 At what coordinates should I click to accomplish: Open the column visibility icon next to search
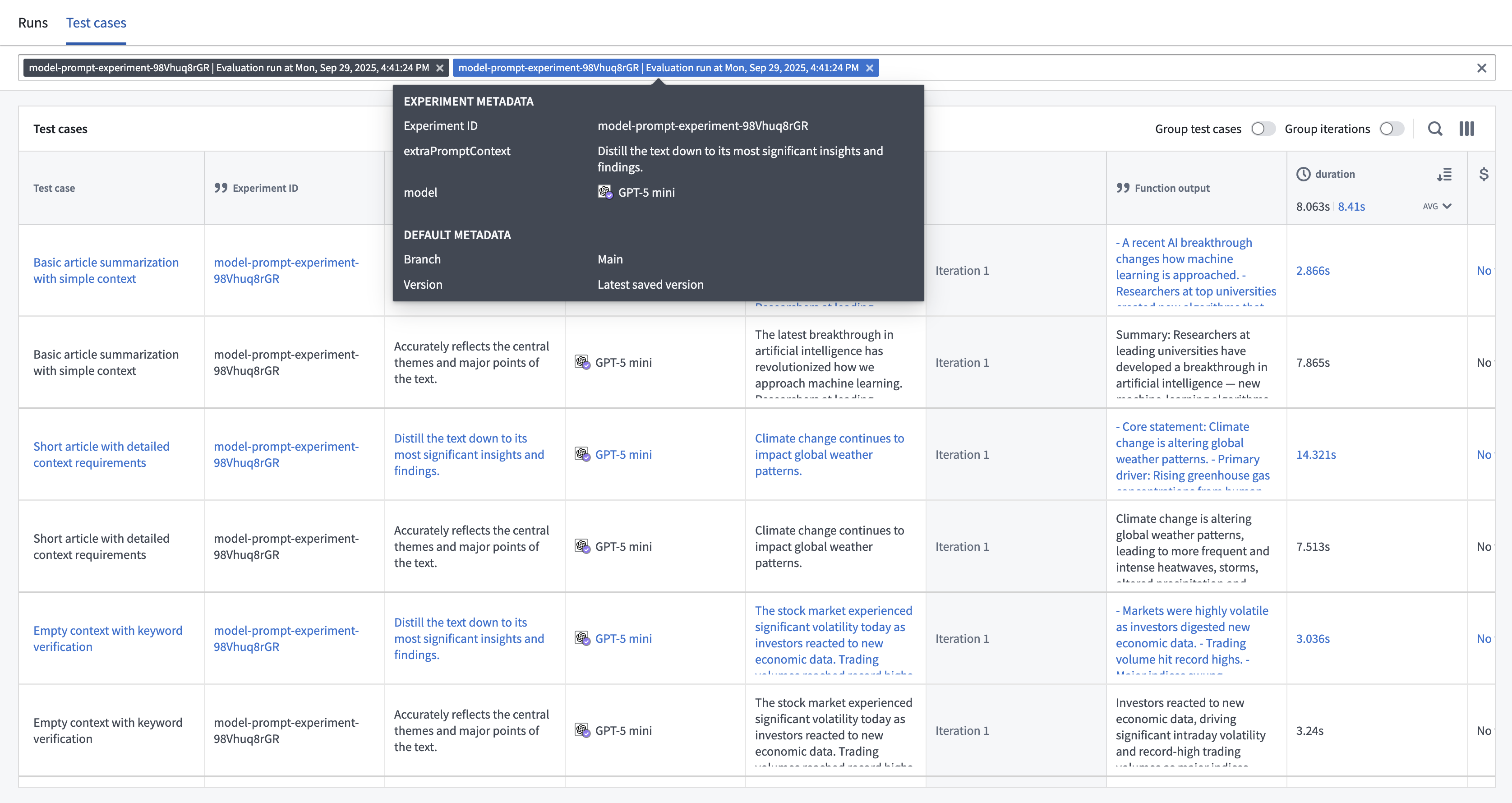coord(1467,129)
